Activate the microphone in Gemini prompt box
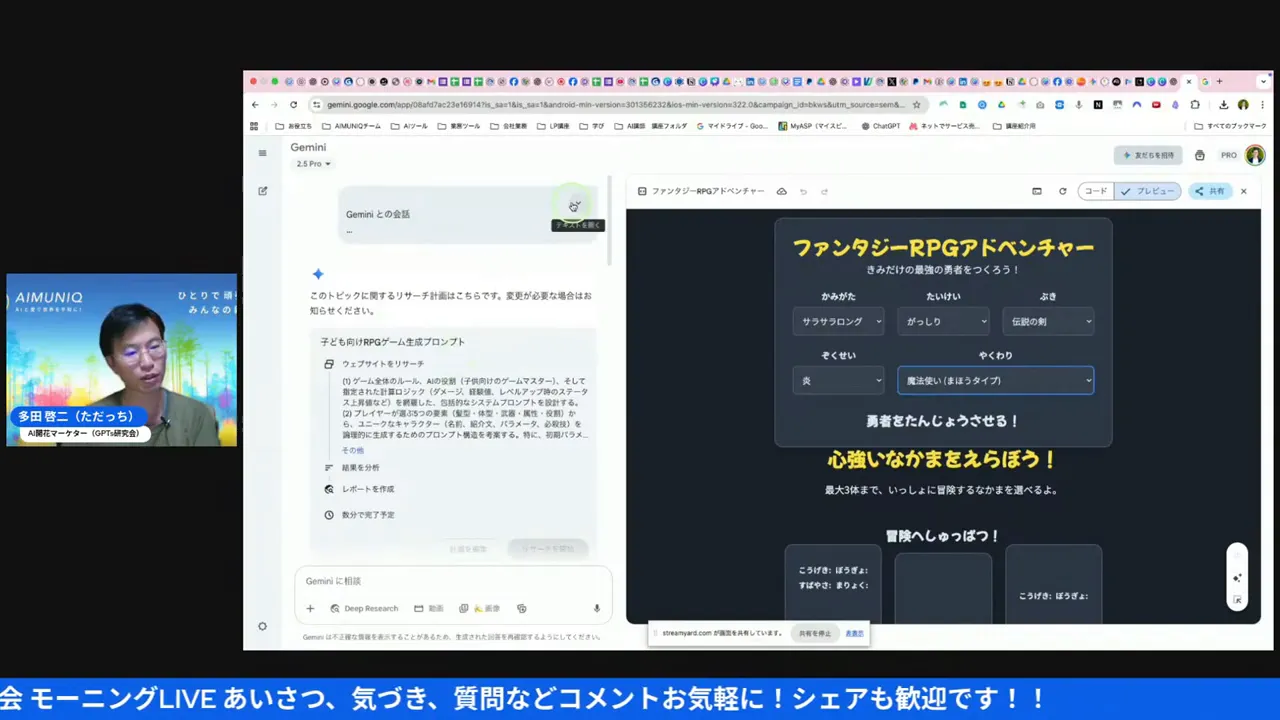1280x720 pixels. (x=597, y=608)
